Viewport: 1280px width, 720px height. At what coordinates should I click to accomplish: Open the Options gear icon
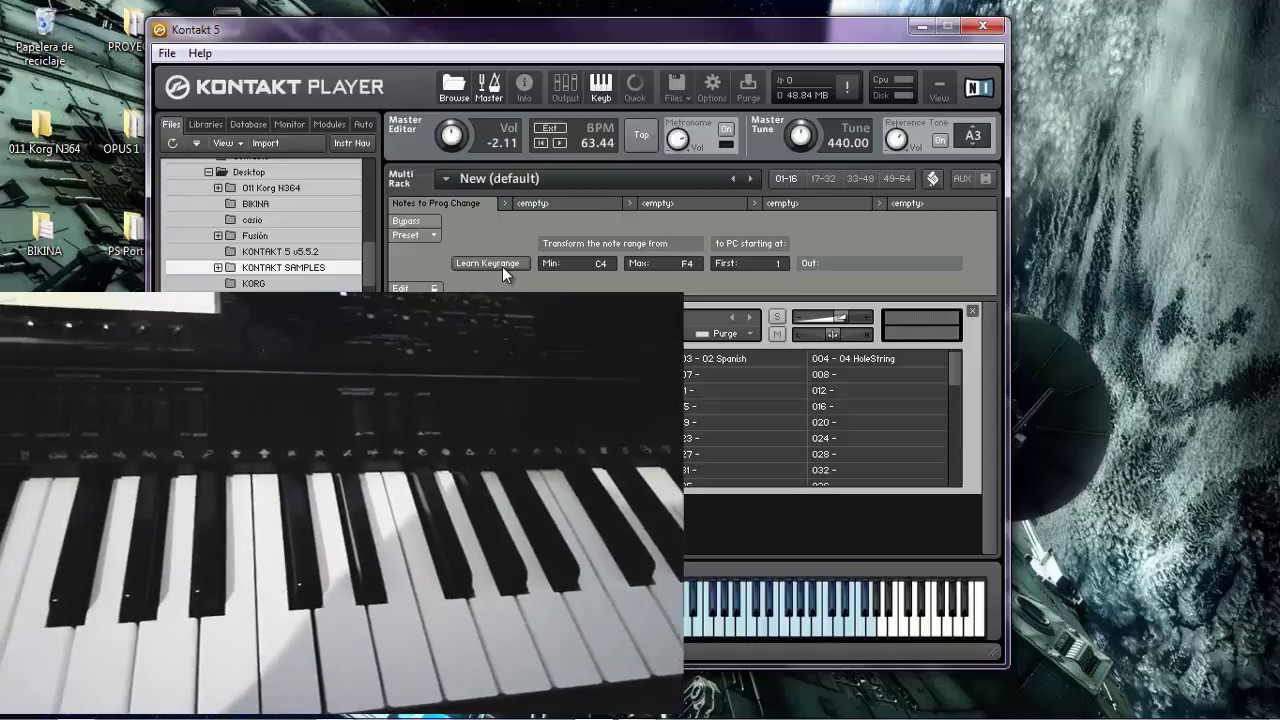point(712,87)
